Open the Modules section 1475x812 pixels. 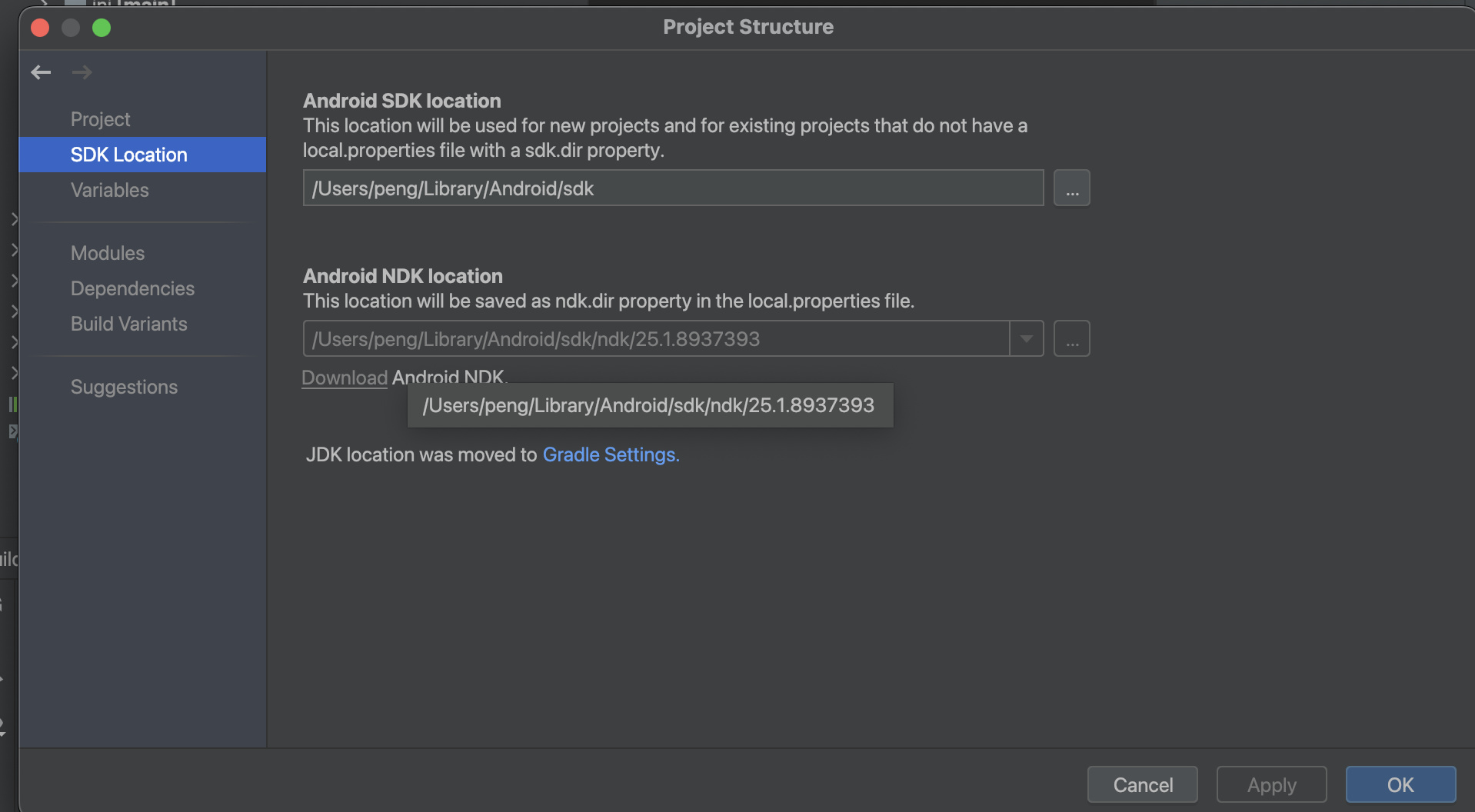coord(108,253)
